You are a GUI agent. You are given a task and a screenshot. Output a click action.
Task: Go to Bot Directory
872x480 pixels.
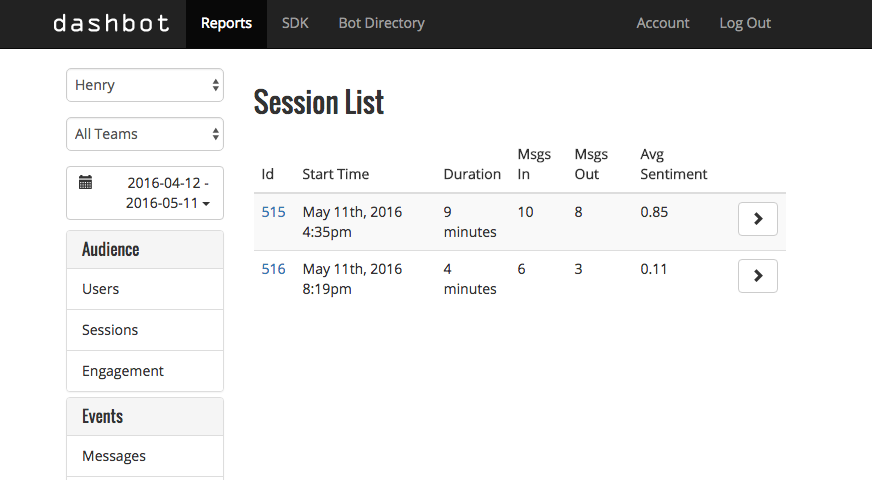[x=381, y=23]
